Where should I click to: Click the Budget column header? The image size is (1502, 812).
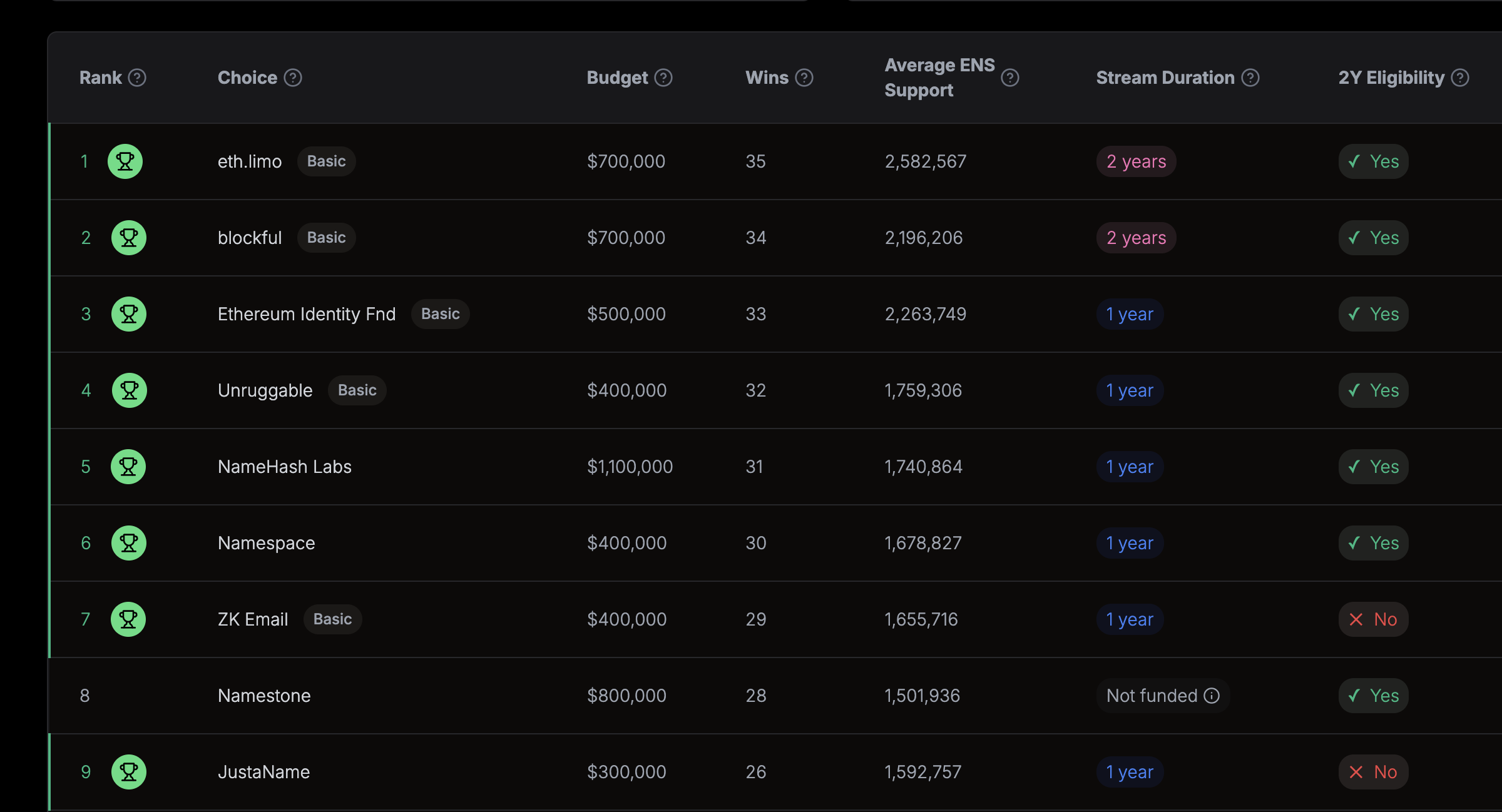(x=617, y=78)
